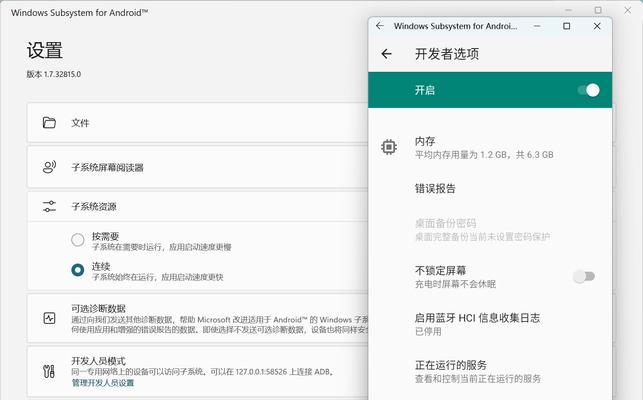Open the 文件 settings row

[198, 123]
